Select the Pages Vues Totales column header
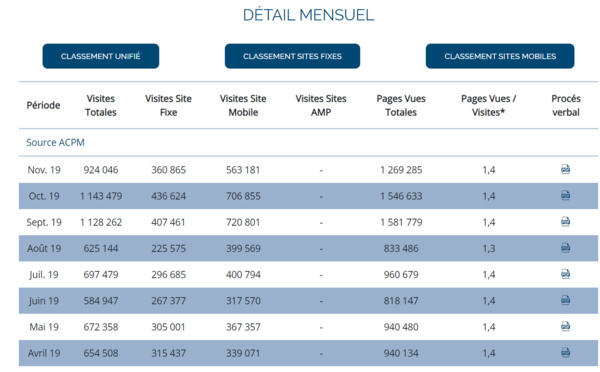This screenshot has width=600, height=372. click(x=401, y=105)
